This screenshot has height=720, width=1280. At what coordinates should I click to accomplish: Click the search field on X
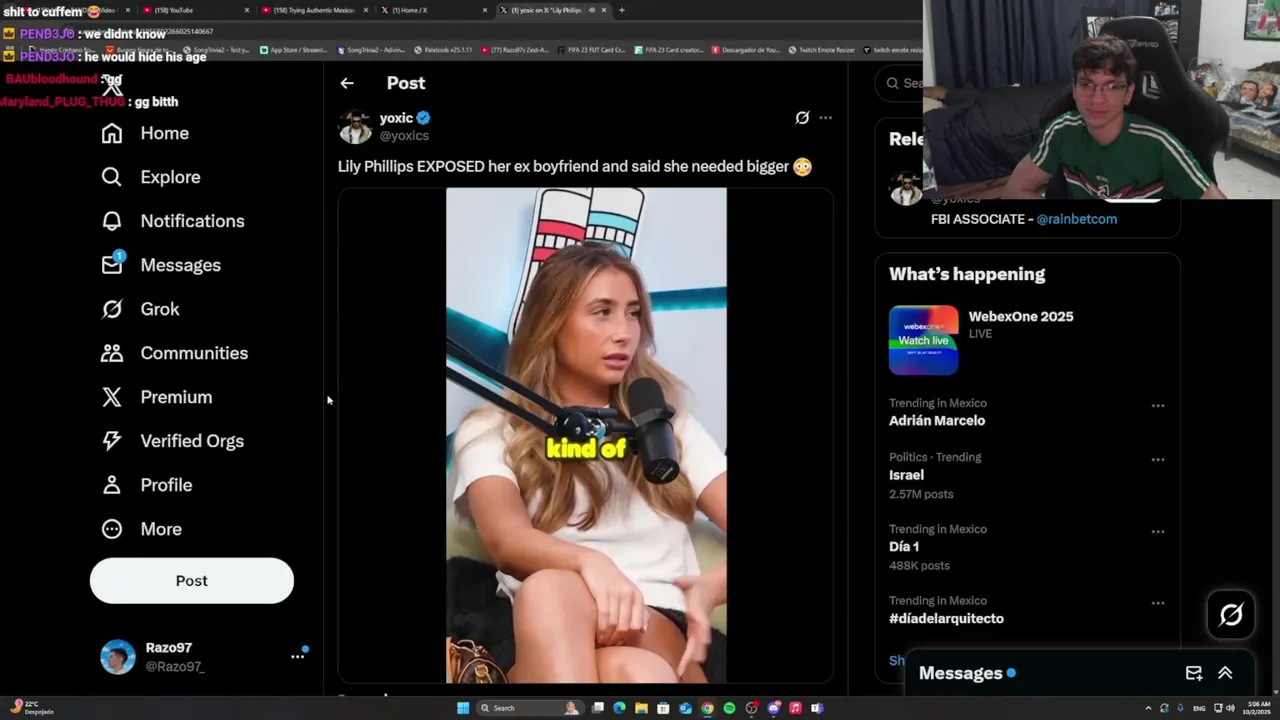point(900,83)
